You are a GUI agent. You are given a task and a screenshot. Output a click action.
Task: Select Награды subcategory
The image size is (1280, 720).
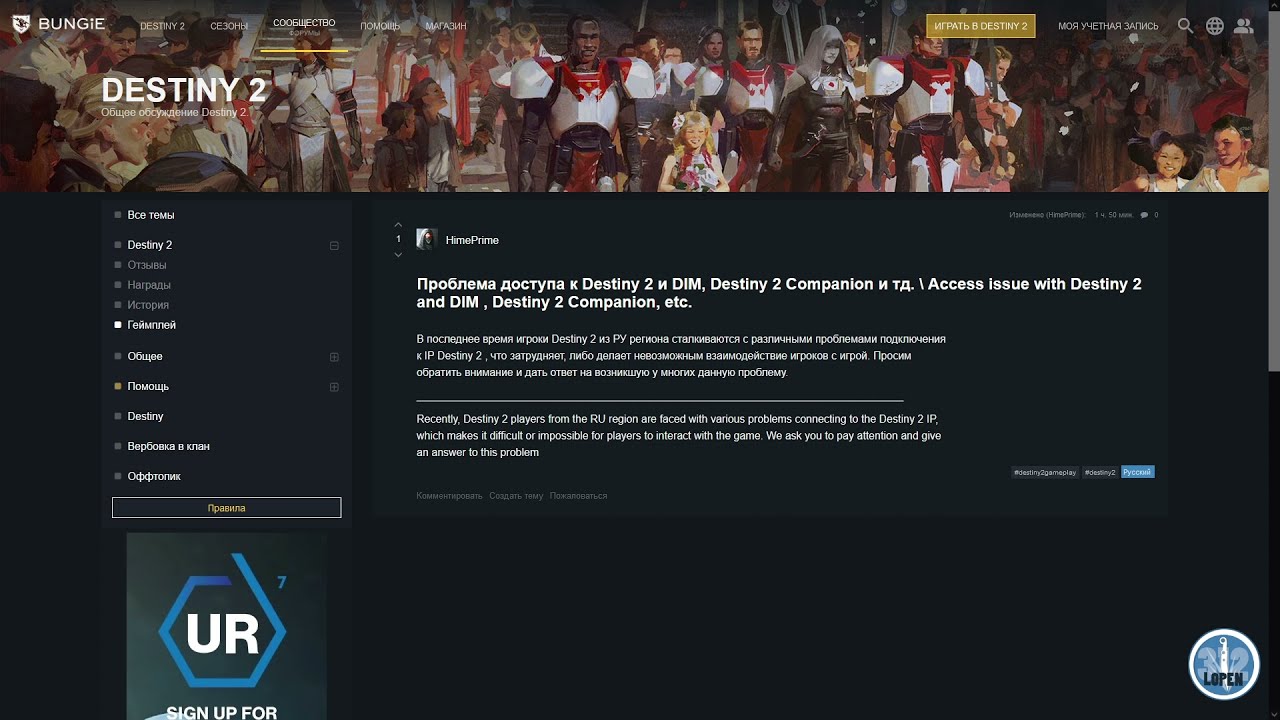[149, 285]
